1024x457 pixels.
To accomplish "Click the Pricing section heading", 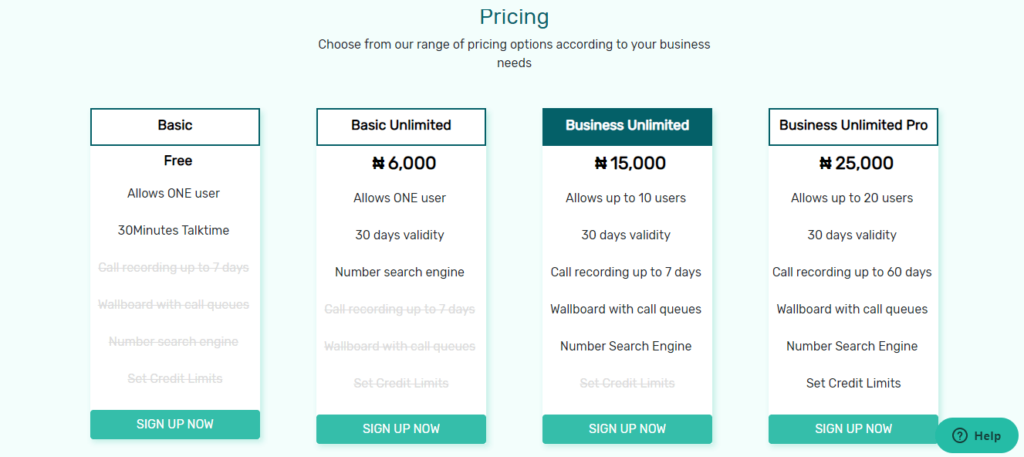I will [x=514, y=17].
